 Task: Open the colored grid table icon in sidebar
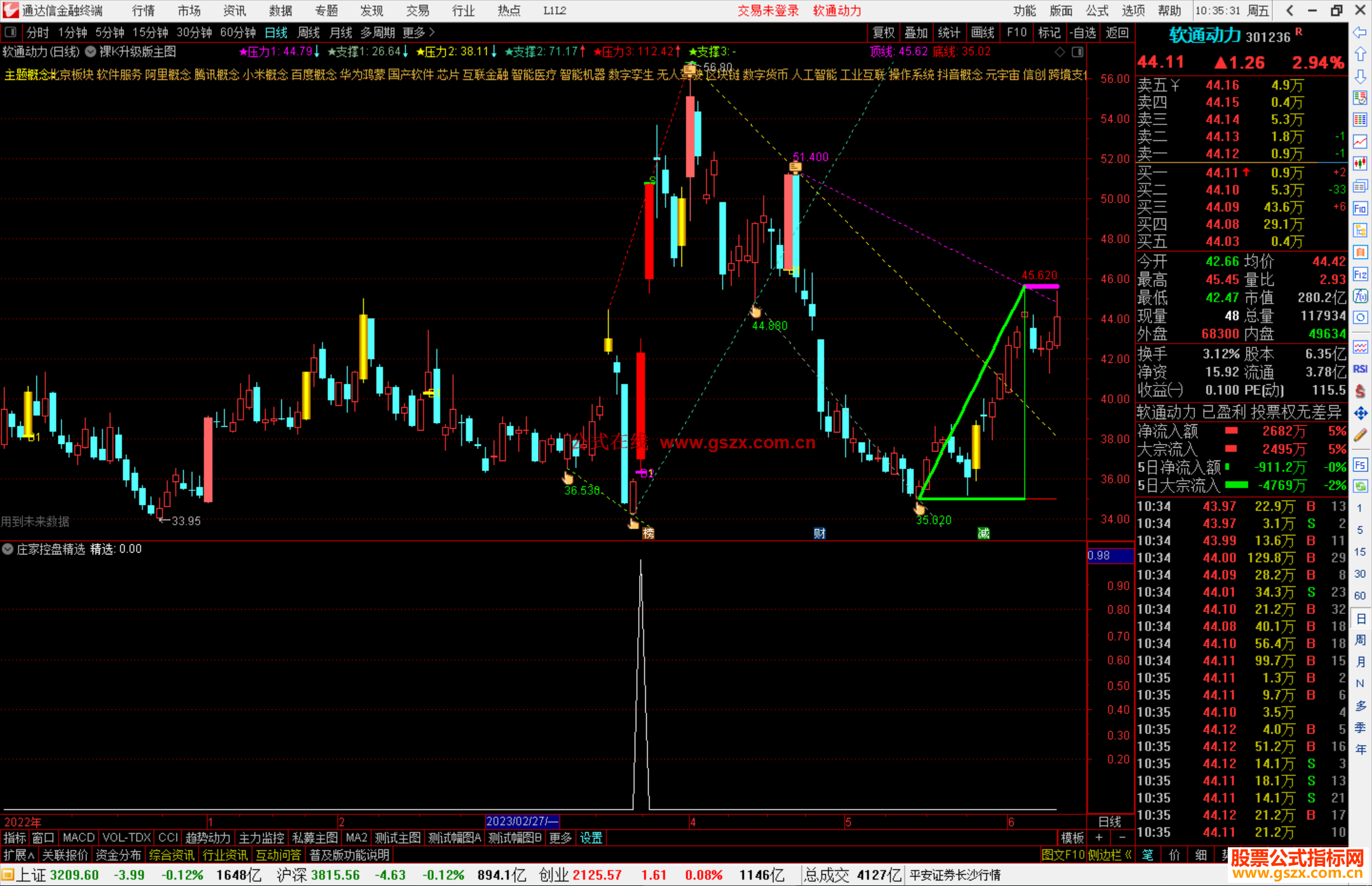pyautogui.click(x=1360, y=120)
